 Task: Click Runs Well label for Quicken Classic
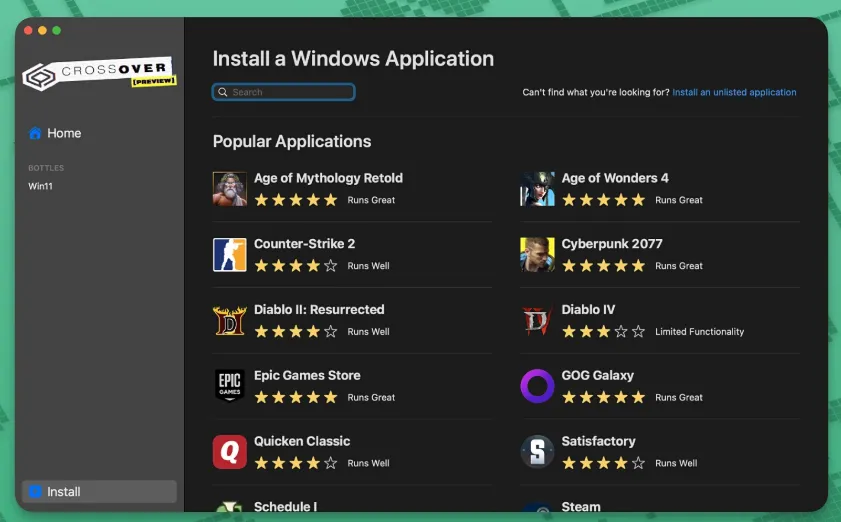pos(368,463)
